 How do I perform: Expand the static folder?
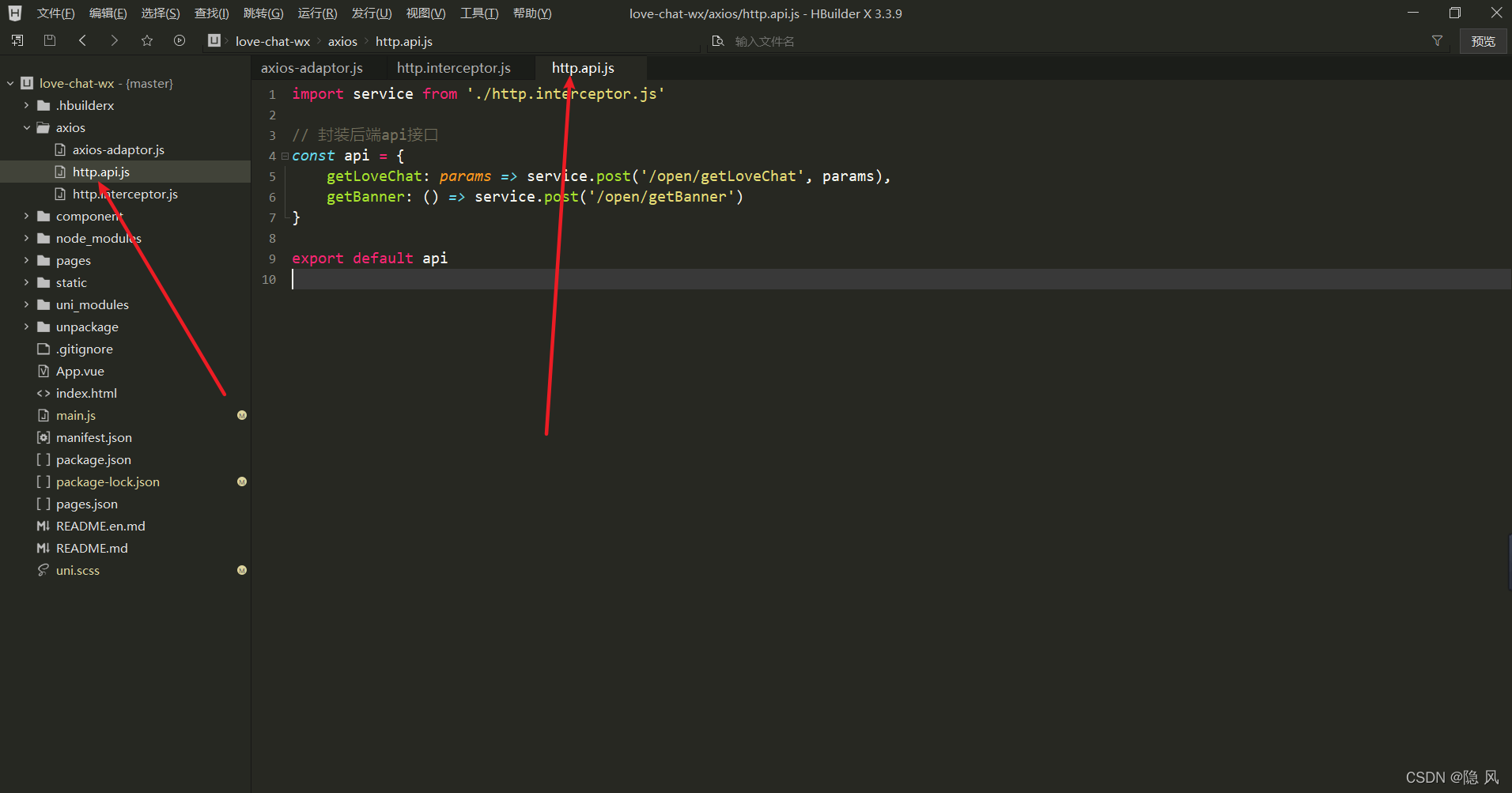click(x=26, y=282)
